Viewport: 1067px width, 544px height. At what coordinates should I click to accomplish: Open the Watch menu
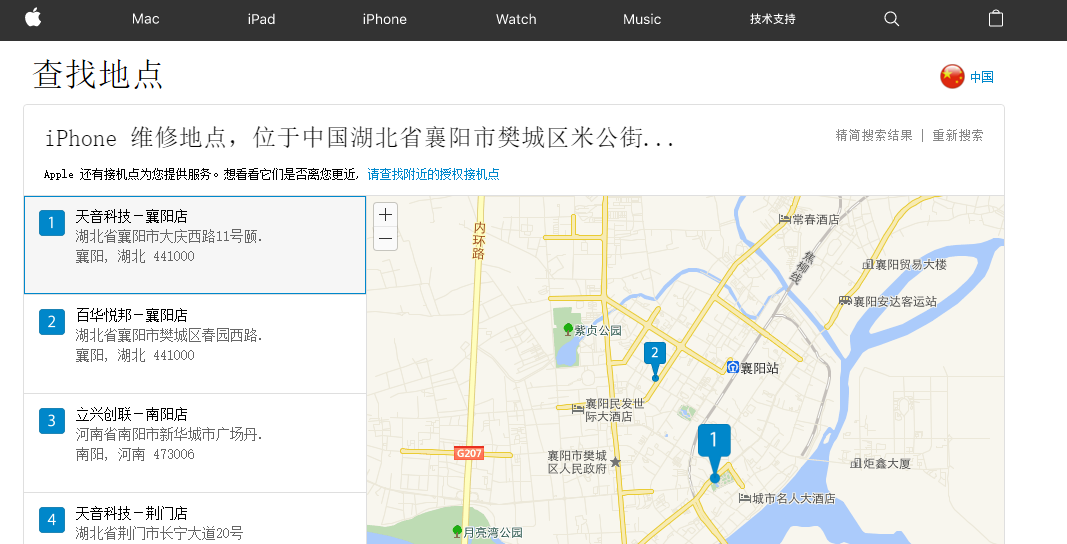[x=516, y=19]
